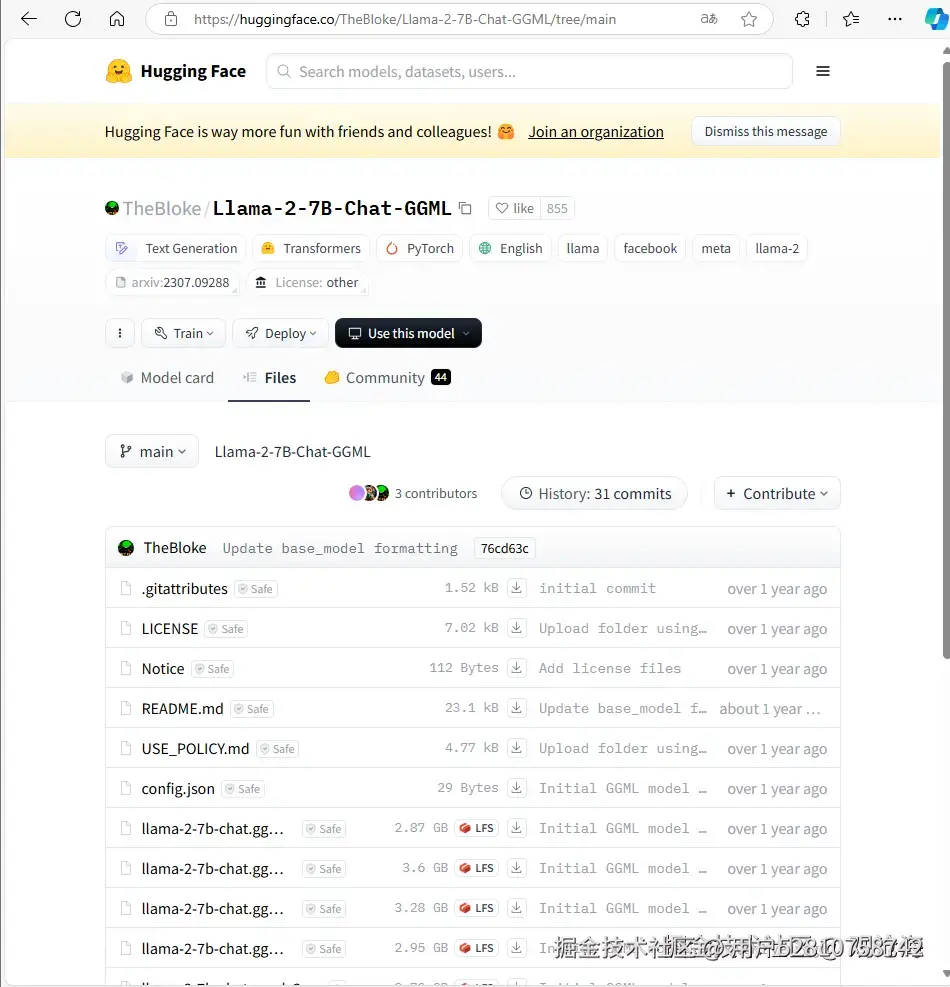Click the browser address bar URL
This screenshot has height=987, width=950.
(x=405, y=20)
